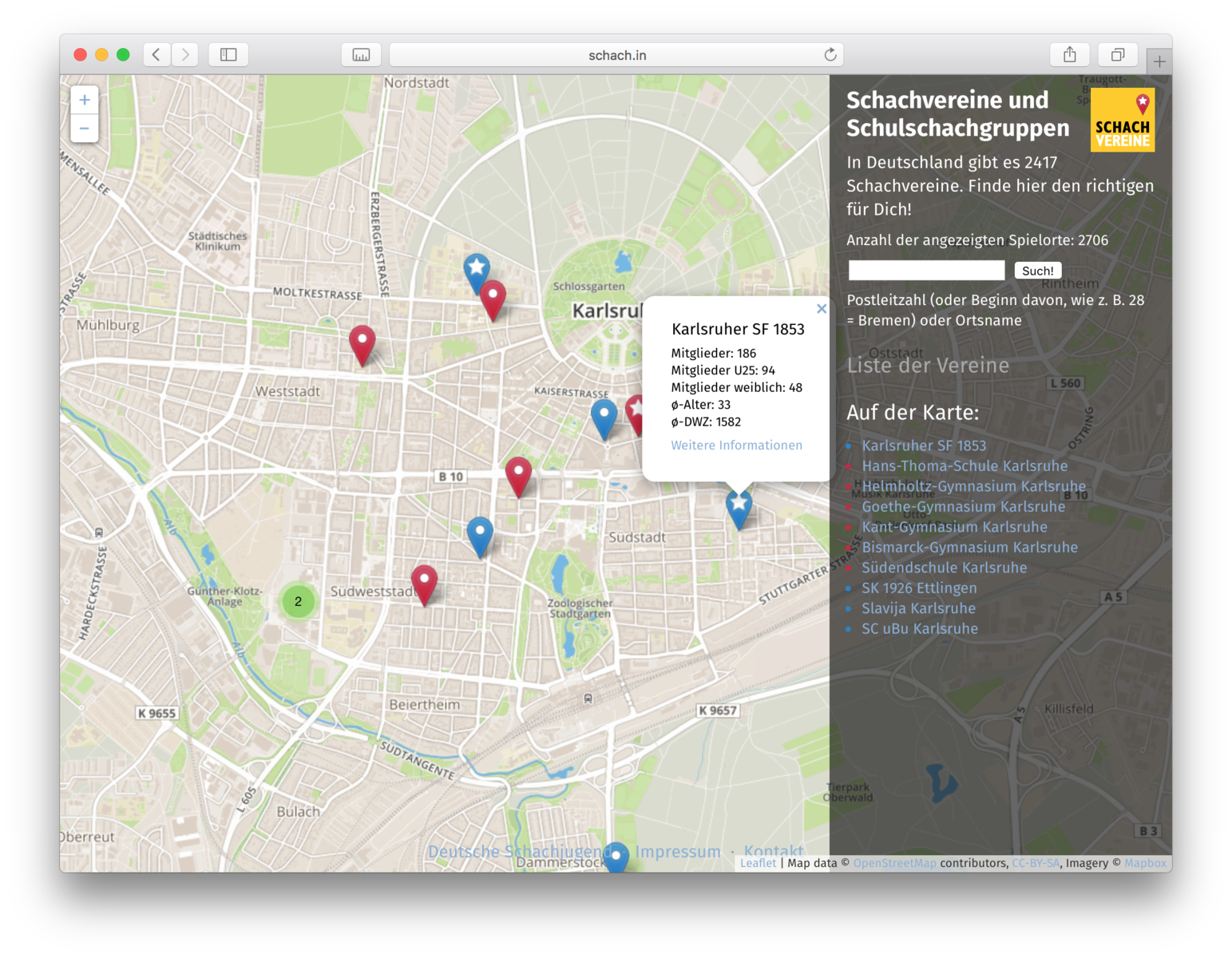Toggle the Safari sidebar button

(x=228, y=54)
